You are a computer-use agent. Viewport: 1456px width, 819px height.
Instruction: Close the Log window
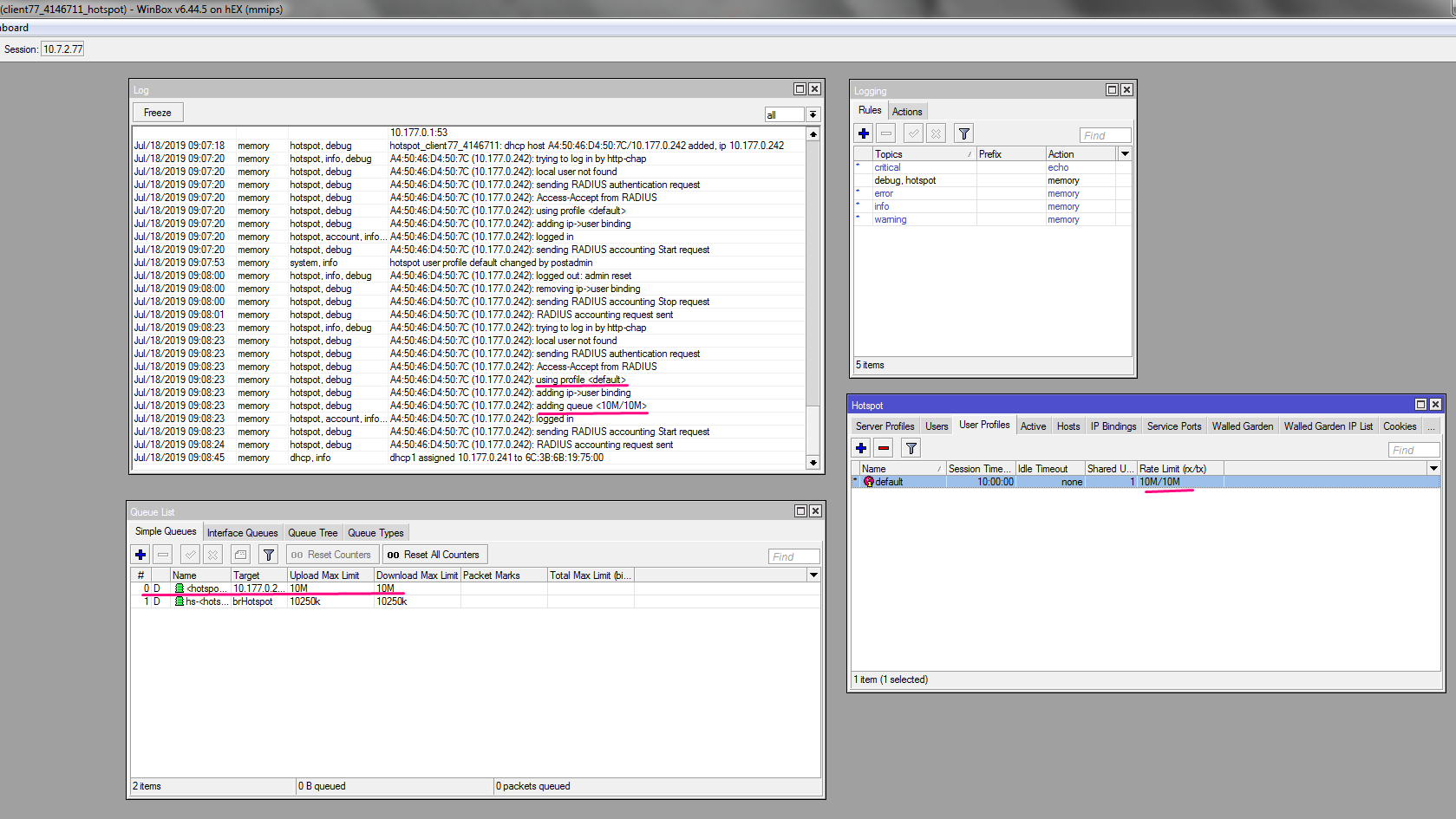pyautogui.click(x=814, y=89)
